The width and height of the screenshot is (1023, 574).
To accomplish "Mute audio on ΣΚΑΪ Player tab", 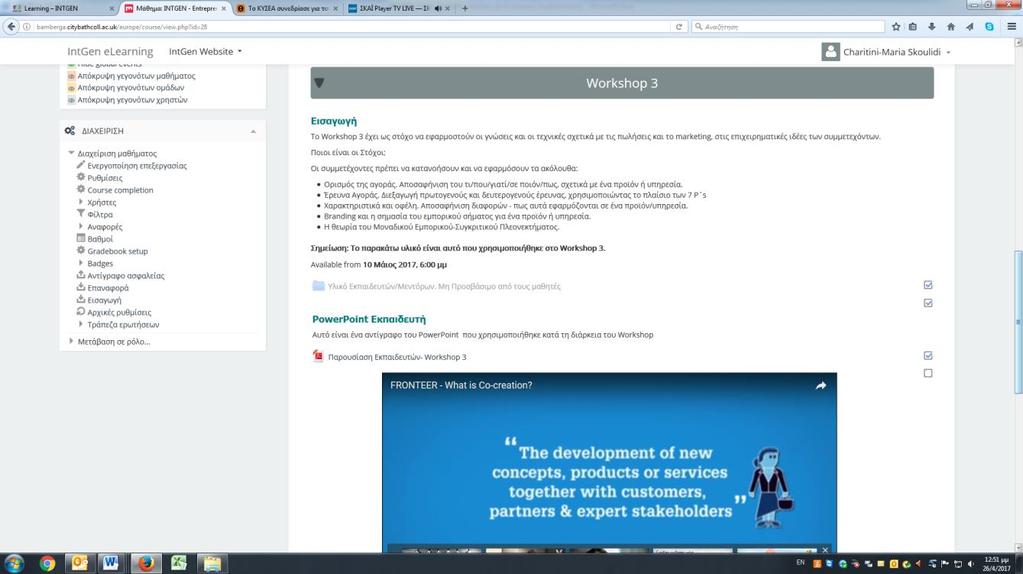I will coord(438,8).
